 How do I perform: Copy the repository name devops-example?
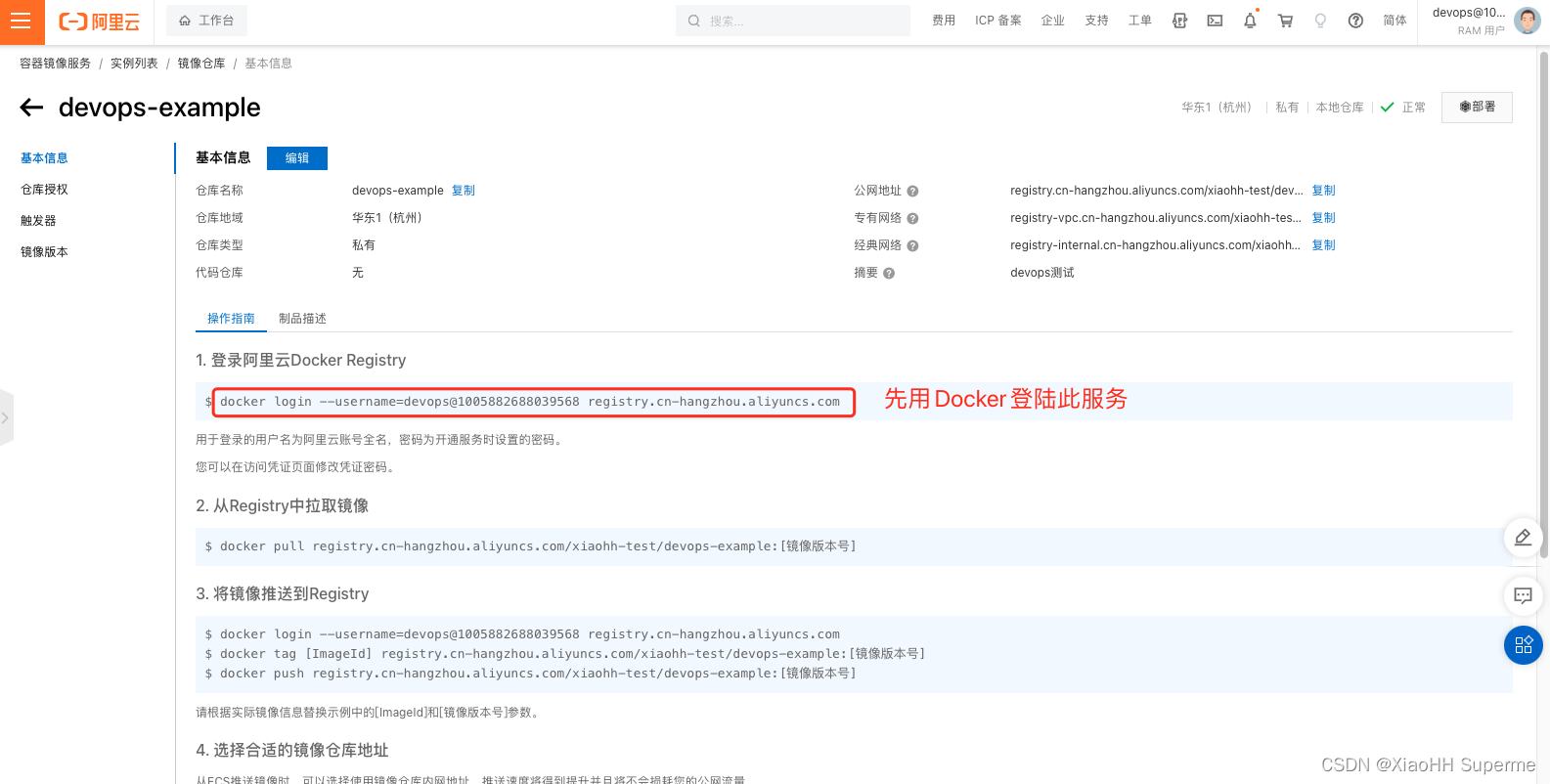click(x=464, y=191)
